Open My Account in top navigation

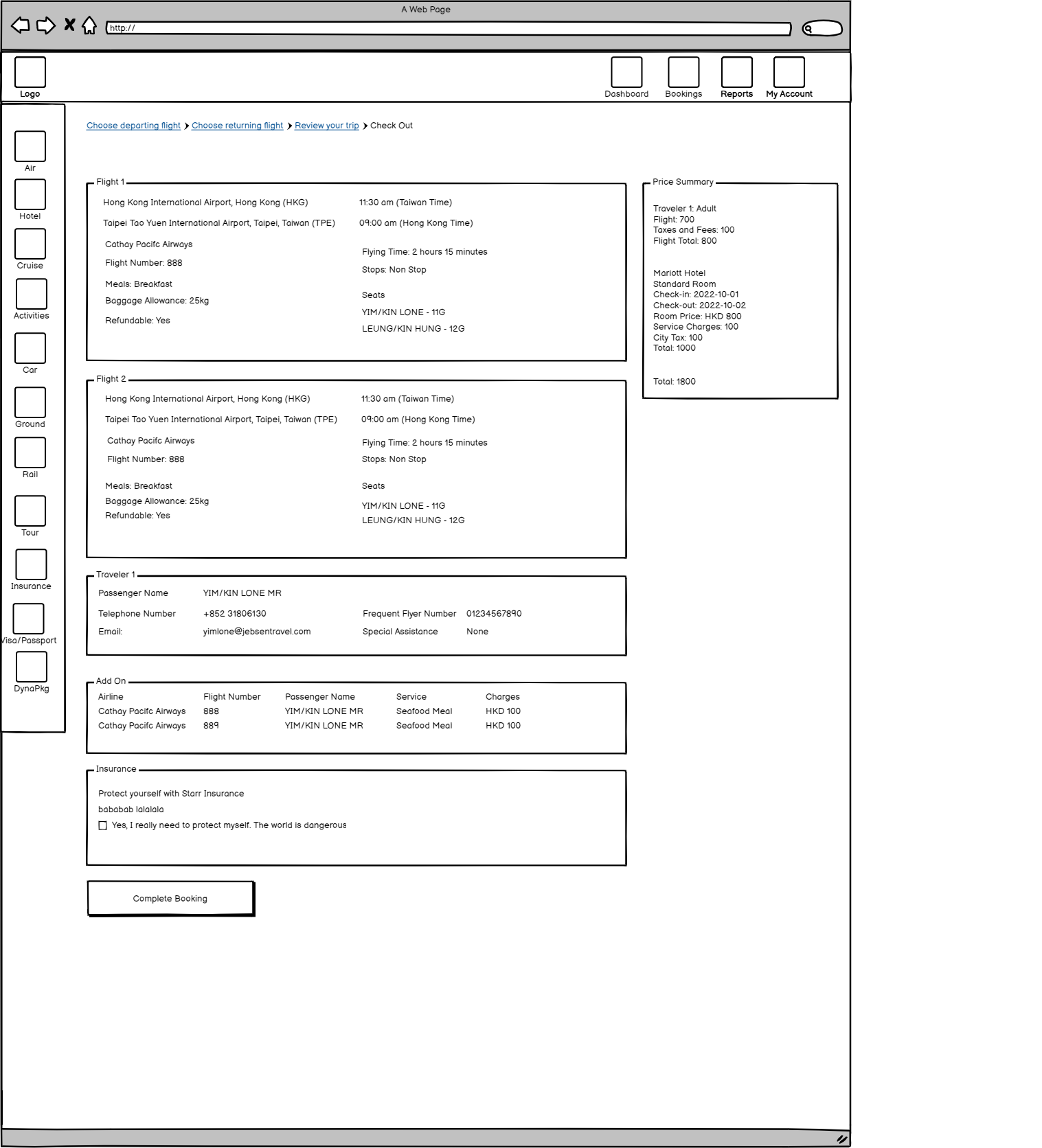click(x=789, y=72)
